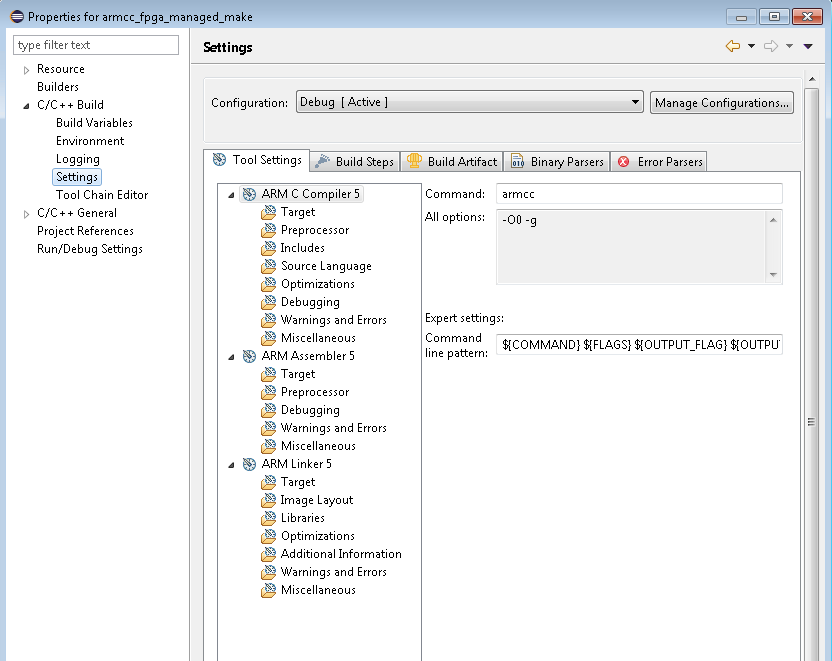The height and width of the screenshot is (661, 832).
Task: Switch to the Build Steps tab
Action: pyautogui.click(x=355, y=162)
